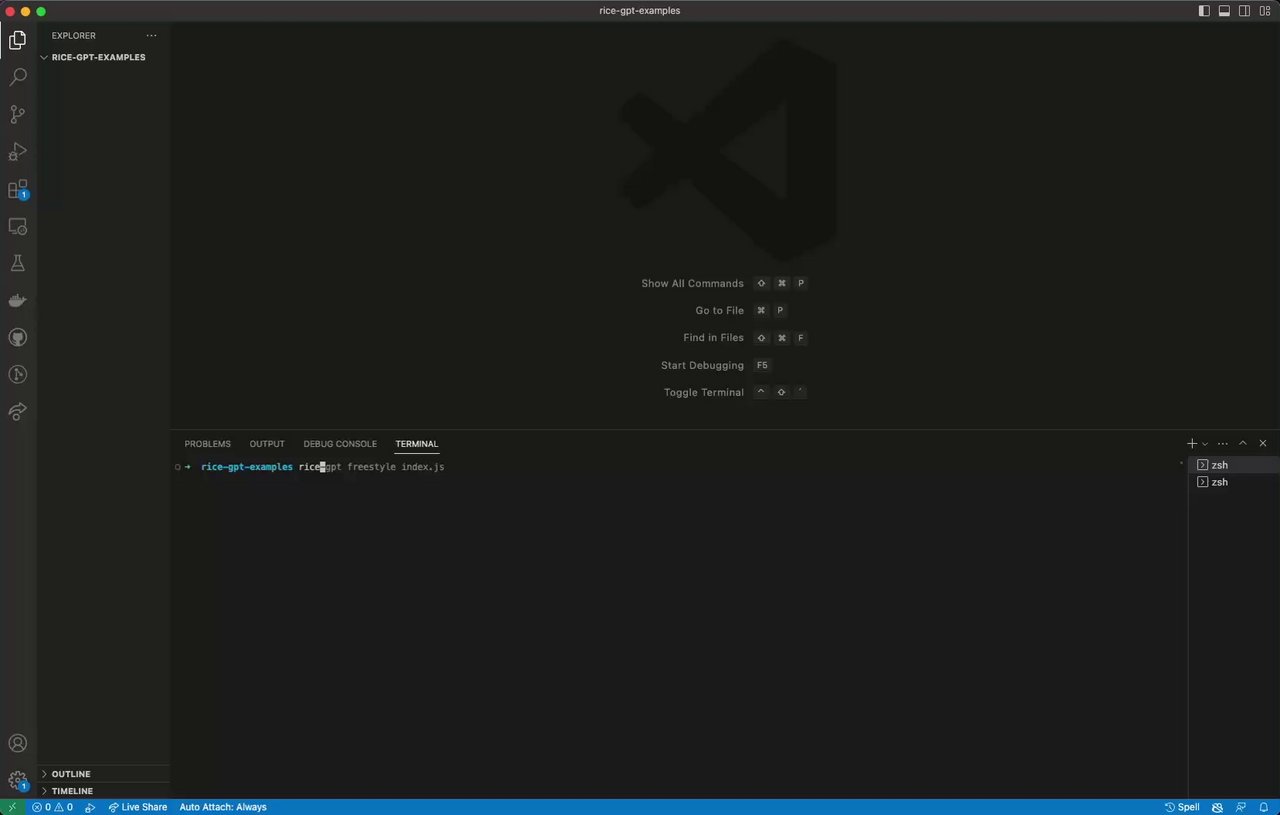Open the Customize Layout icon in title bar
Image resolution: width=1280 pixels, height=815 pixels.
point(1265,11)
